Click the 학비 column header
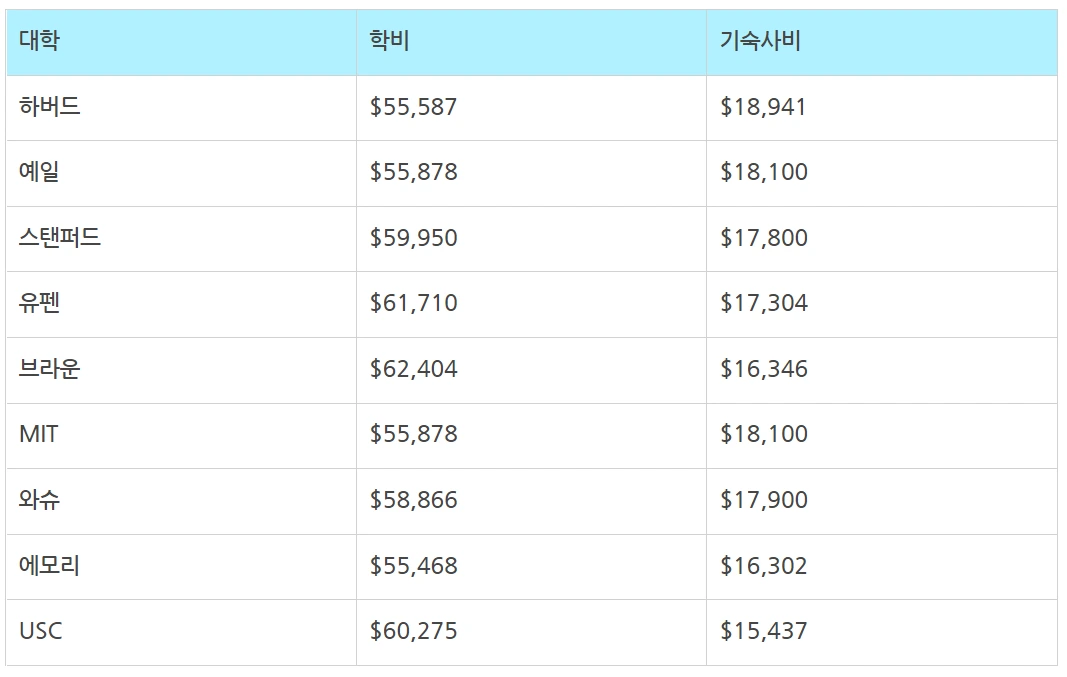 point(389,41)
